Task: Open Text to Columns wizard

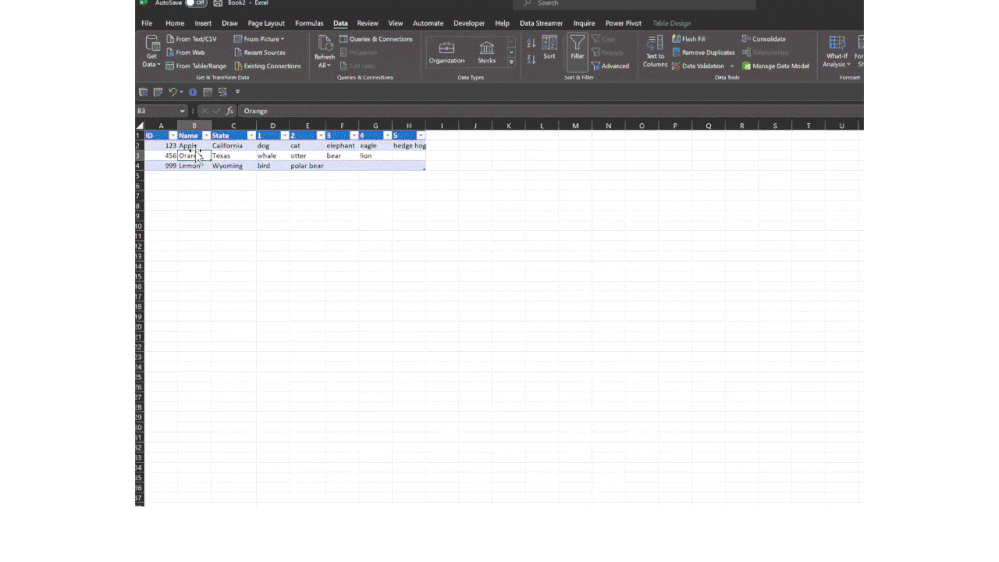Action: coord(654,51)
